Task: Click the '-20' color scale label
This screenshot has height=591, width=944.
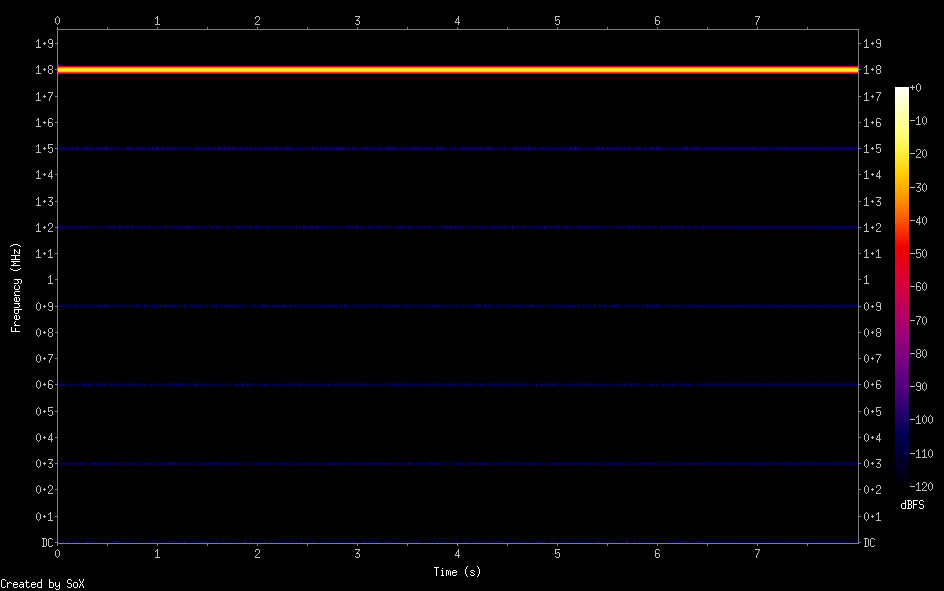Action: tap(918, 154)
